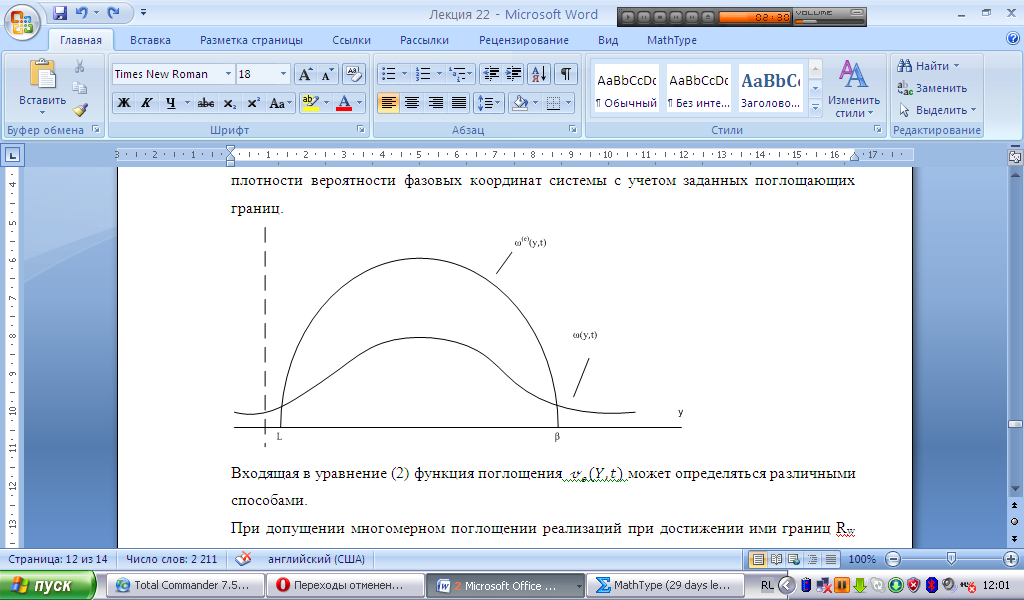Image resolution: width=1024 pixels, height=600 pixels.
Task: Increase font size with the grow font icon
Action: click(305, 74)
